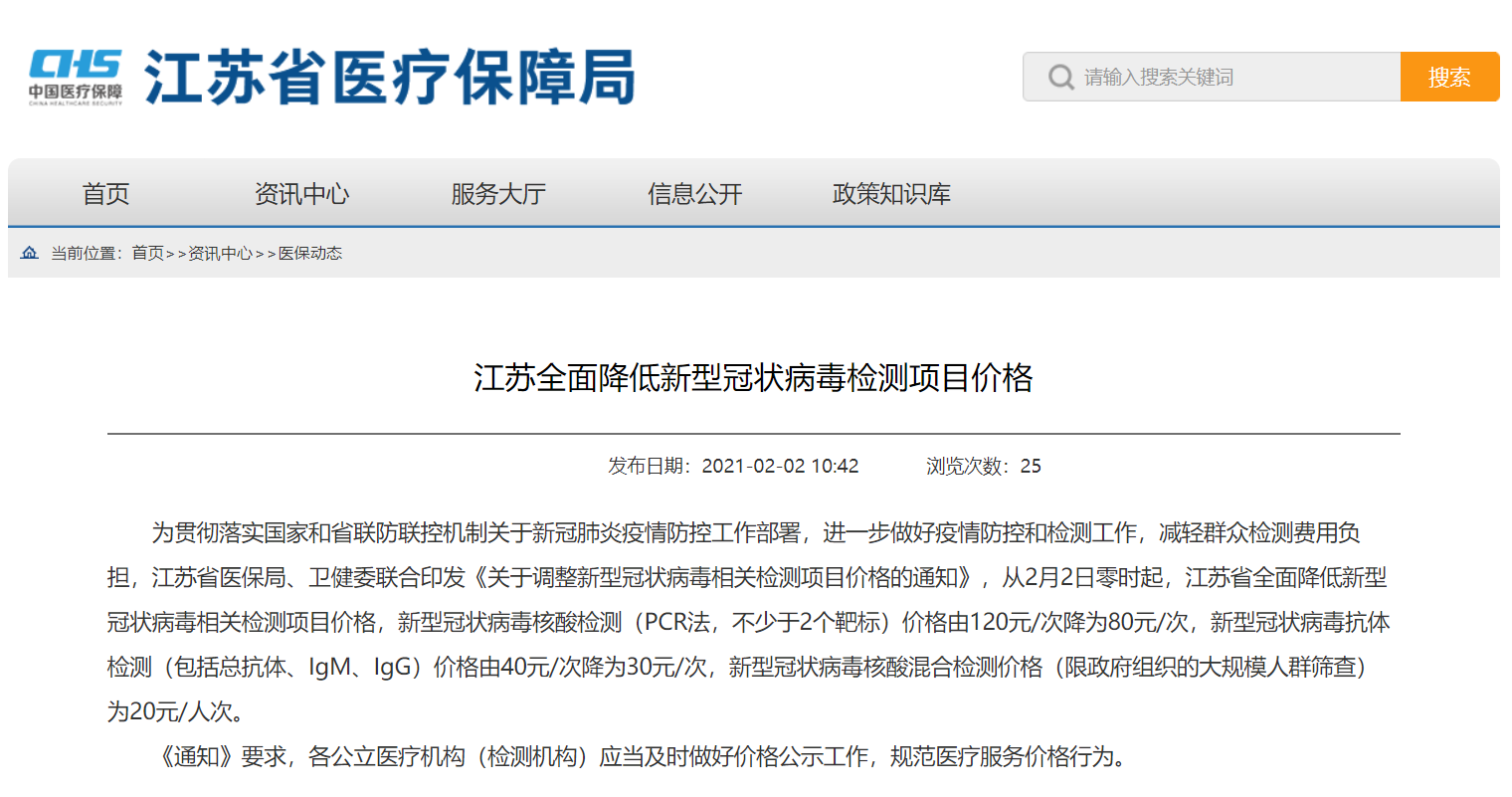
Task: Click the 中国医疗保障 text under the logo
Action: coord(75,92)
